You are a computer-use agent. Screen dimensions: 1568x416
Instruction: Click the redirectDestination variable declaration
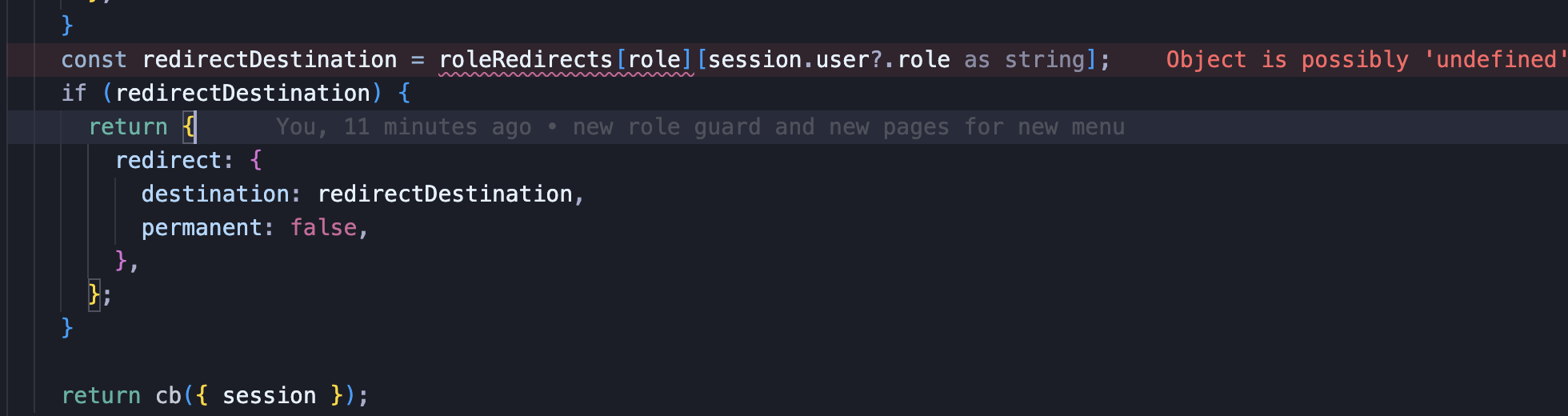click(x=270, y=60)
